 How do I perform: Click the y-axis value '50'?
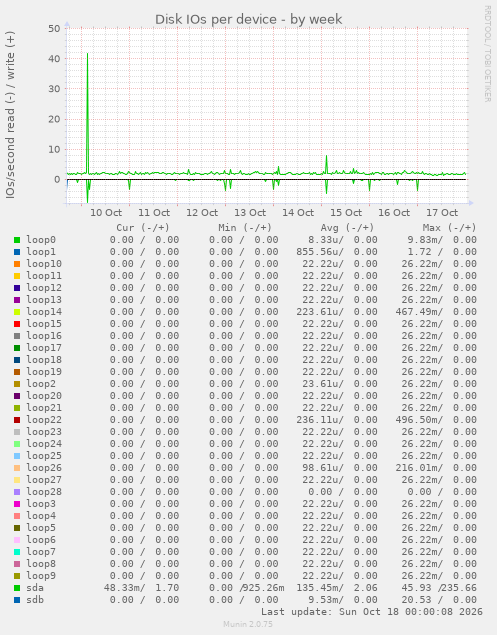click(x=54, y=29)
